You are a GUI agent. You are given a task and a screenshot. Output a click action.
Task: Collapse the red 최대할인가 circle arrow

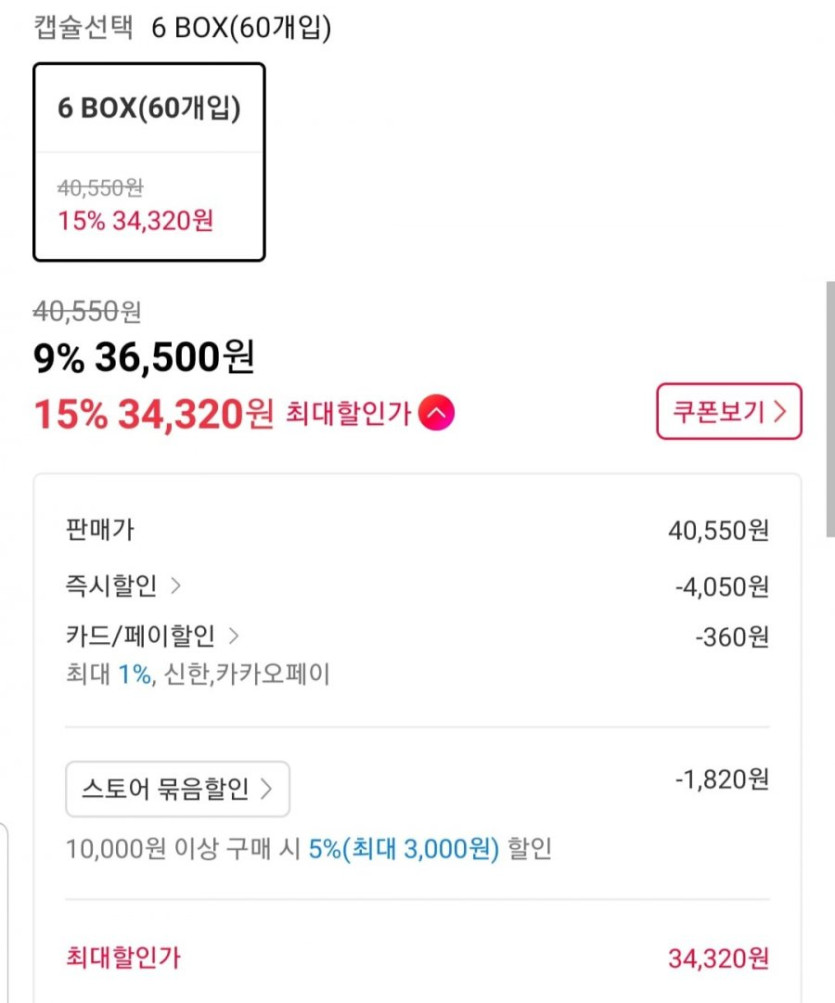(x=437, y=413)
